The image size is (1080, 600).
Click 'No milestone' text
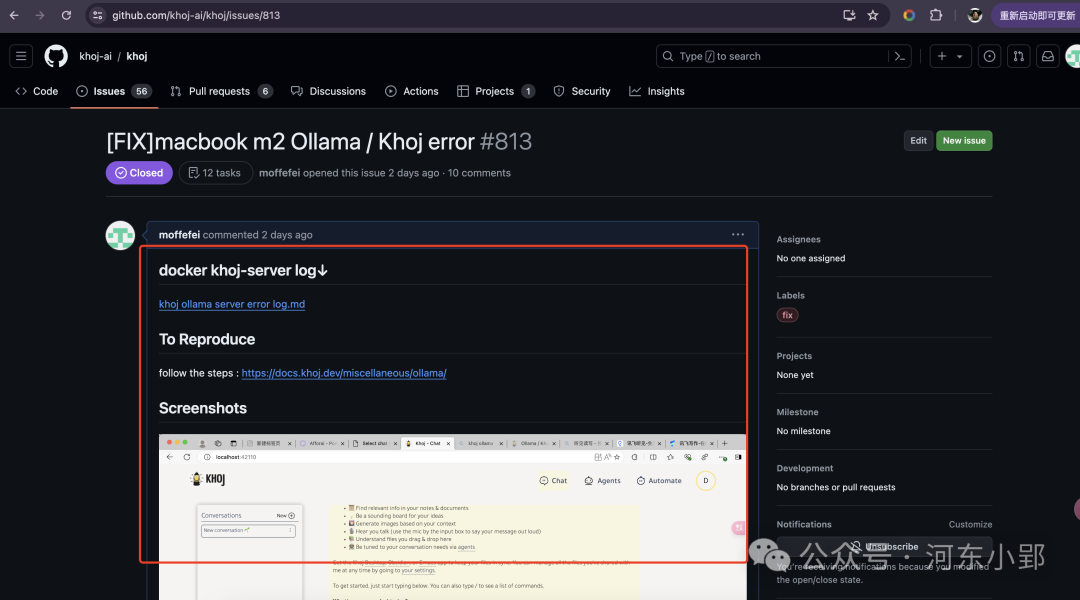pyautogui.click(x=803, y=431)
